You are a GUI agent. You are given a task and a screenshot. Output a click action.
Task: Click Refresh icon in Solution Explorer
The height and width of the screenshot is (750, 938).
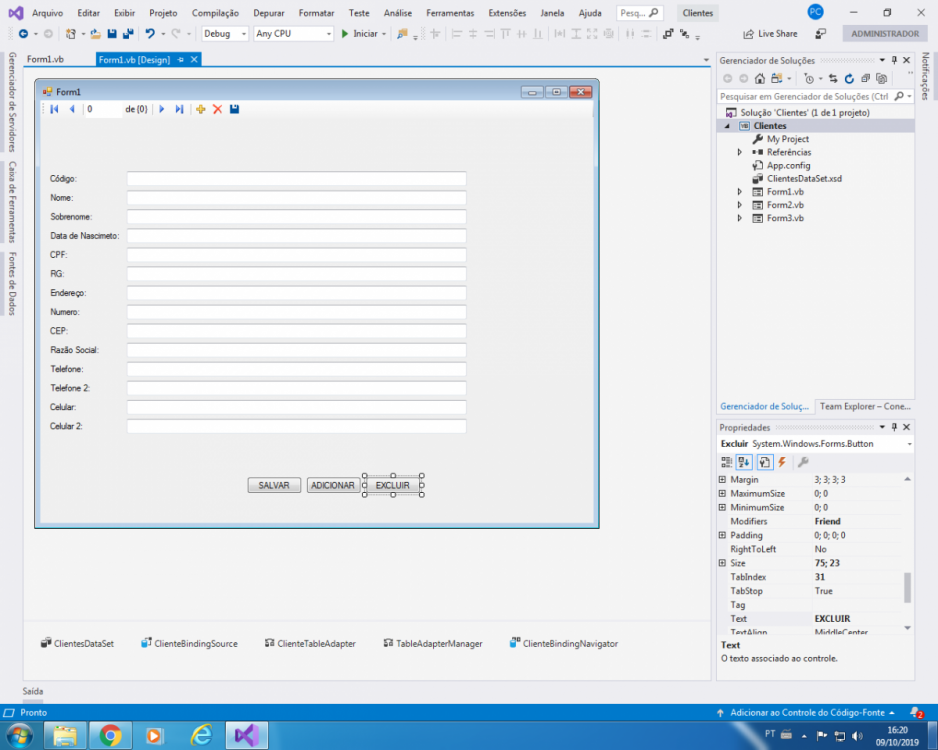[849, 78]
